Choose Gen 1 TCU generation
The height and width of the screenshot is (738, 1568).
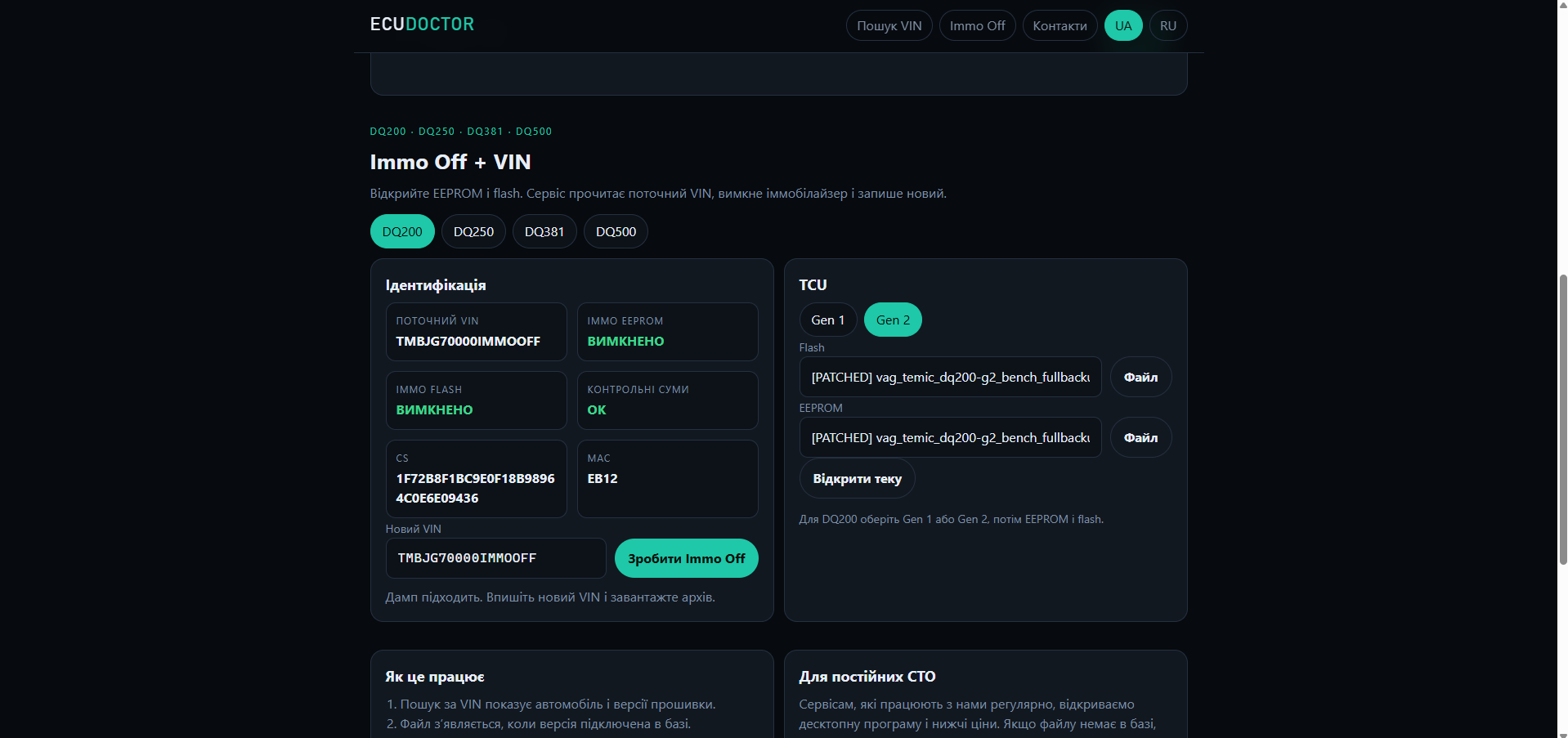click(x=827, y=320)
